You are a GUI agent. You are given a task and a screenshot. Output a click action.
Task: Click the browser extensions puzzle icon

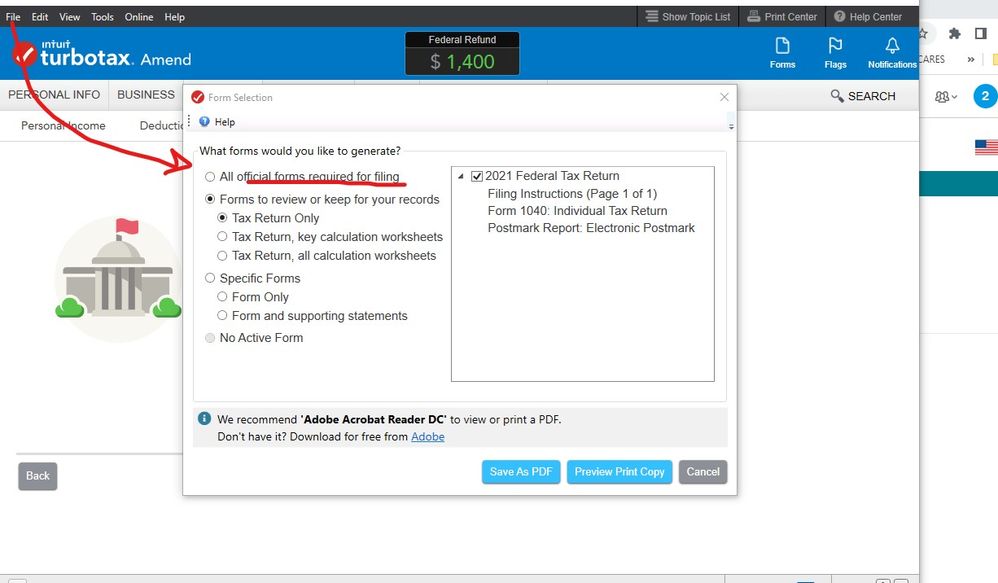(954, 34)
